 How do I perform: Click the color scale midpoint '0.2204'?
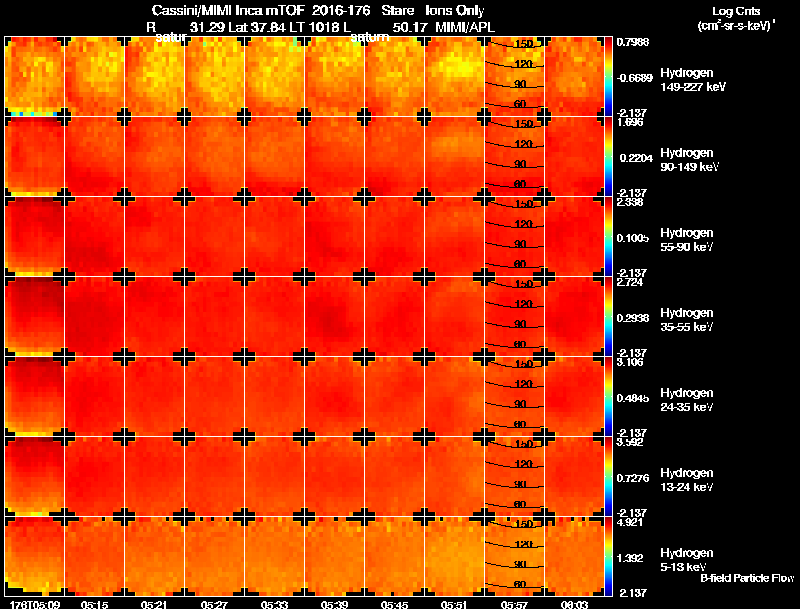[x=636, y=158]
